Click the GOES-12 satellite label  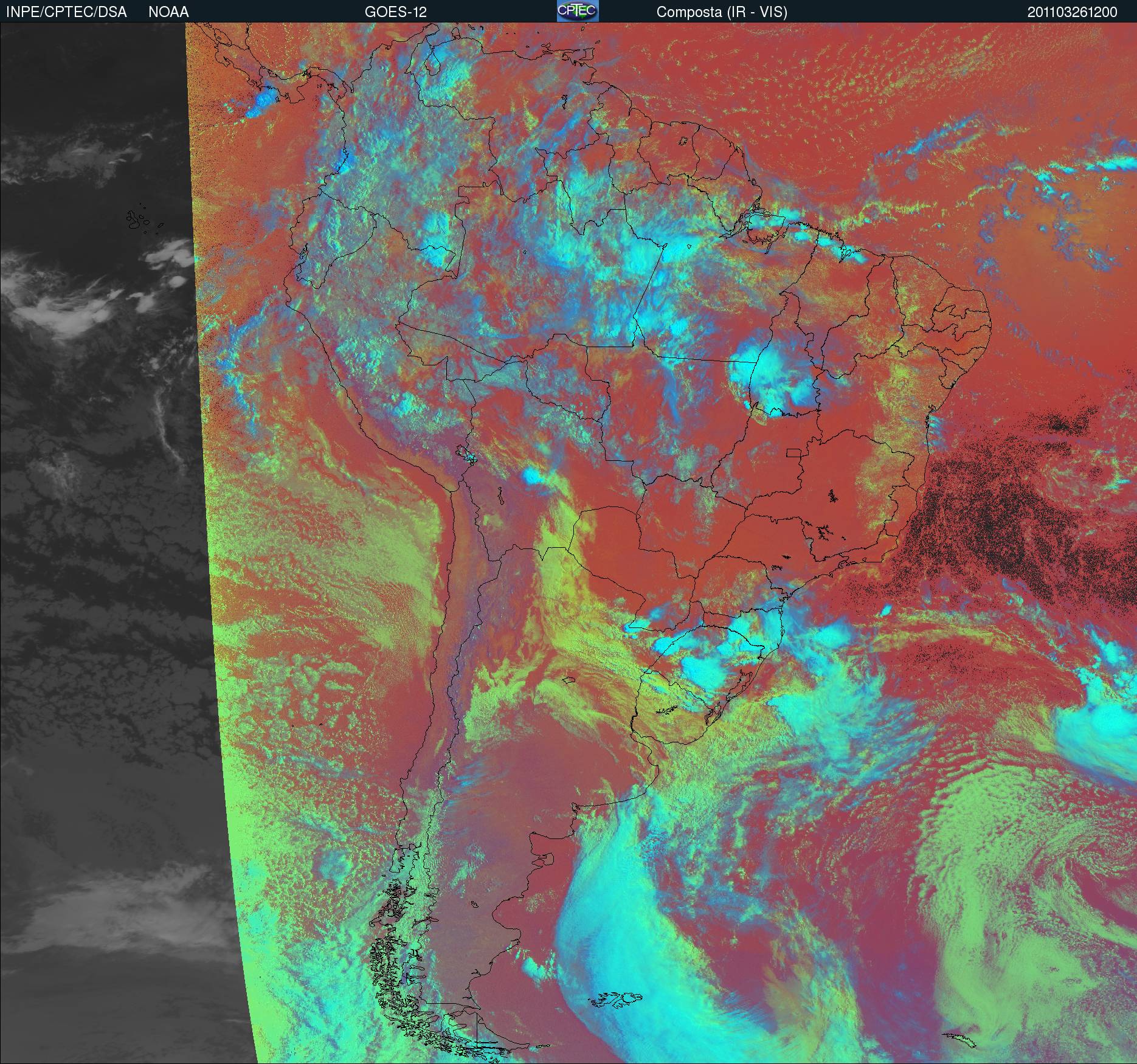tap(396, 12)
